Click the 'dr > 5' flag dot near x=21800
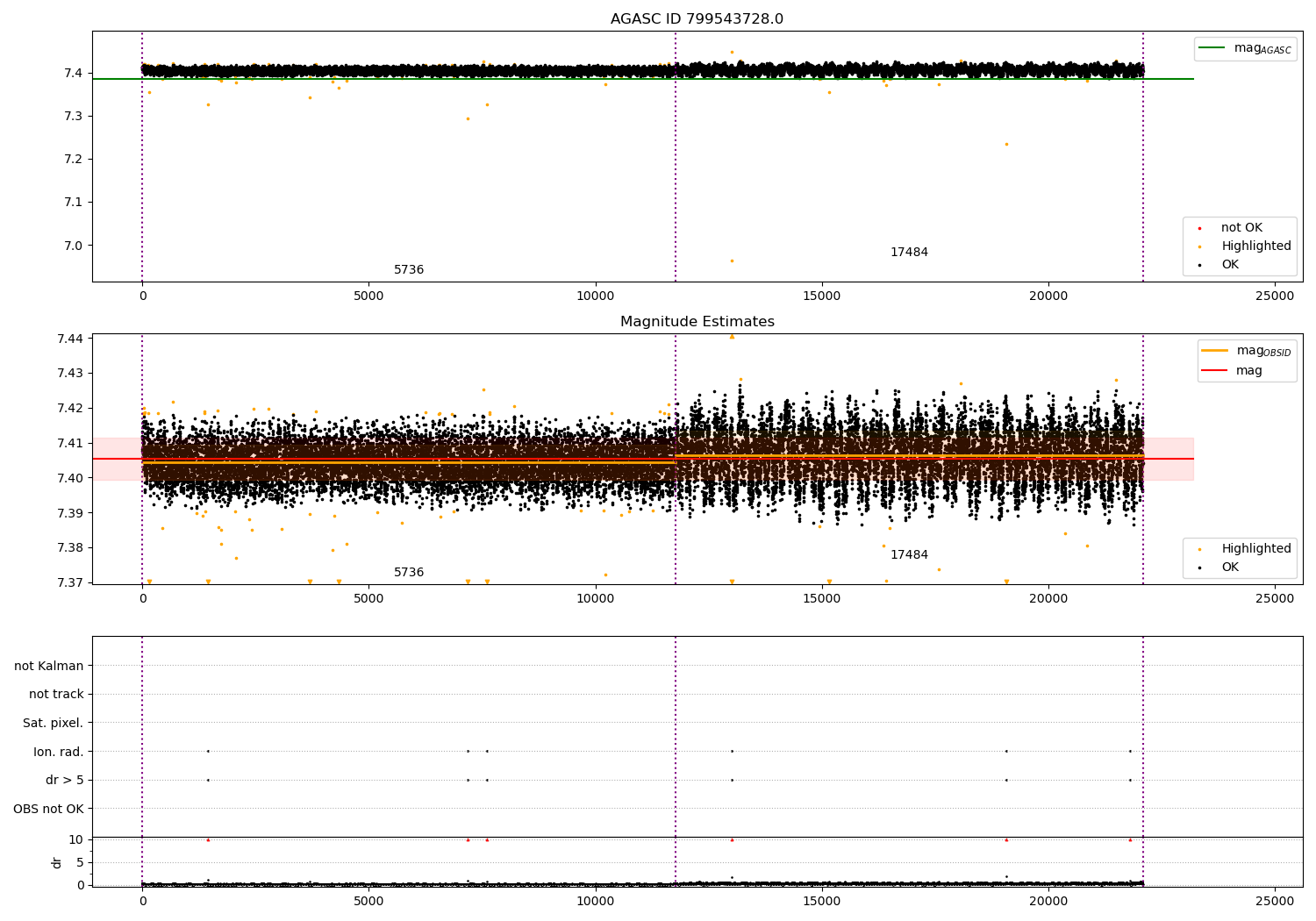 click(x=1130, y=781)
